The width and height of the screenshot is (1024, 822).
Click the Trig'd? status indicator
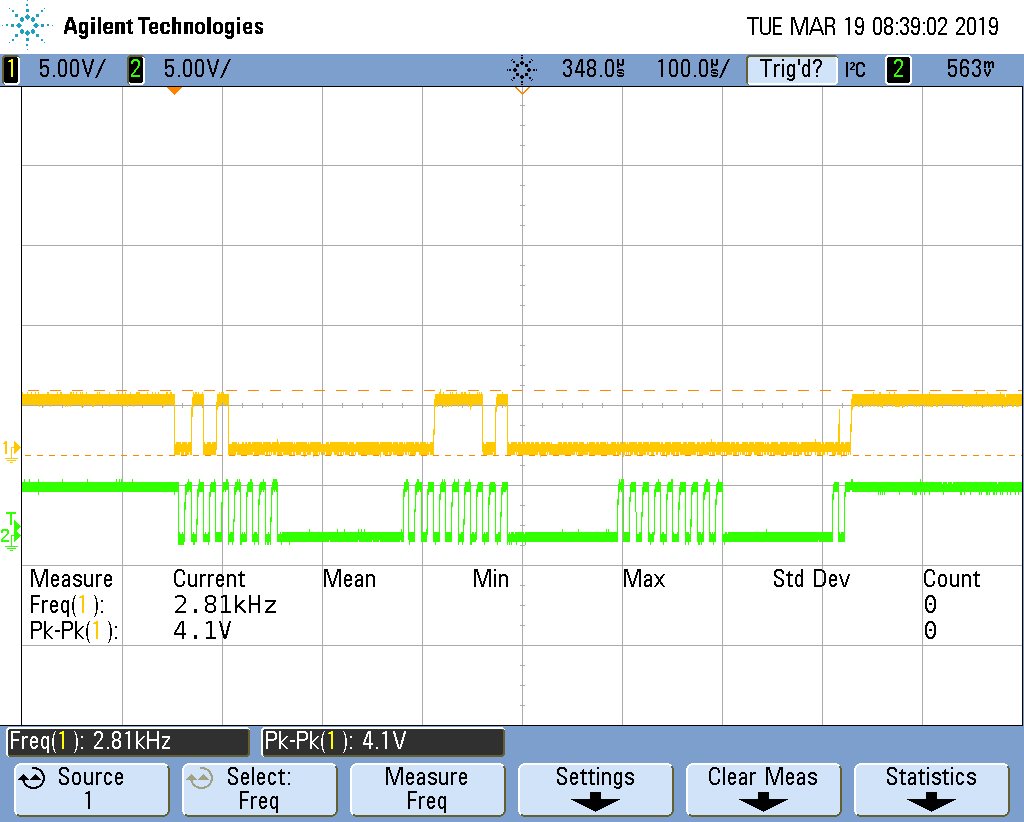coord(792,69)
